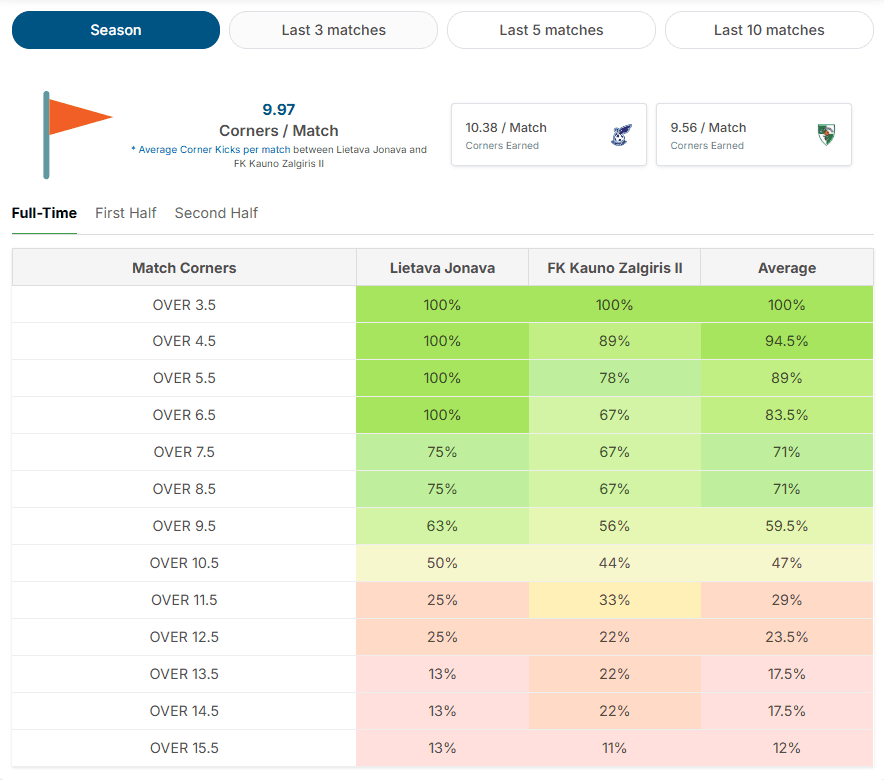Image resolution: width=884 pixels, height=780 pixels.
Task: Click the 23.5% average cell for OVER 12.5
Action: tap(787, 637)
